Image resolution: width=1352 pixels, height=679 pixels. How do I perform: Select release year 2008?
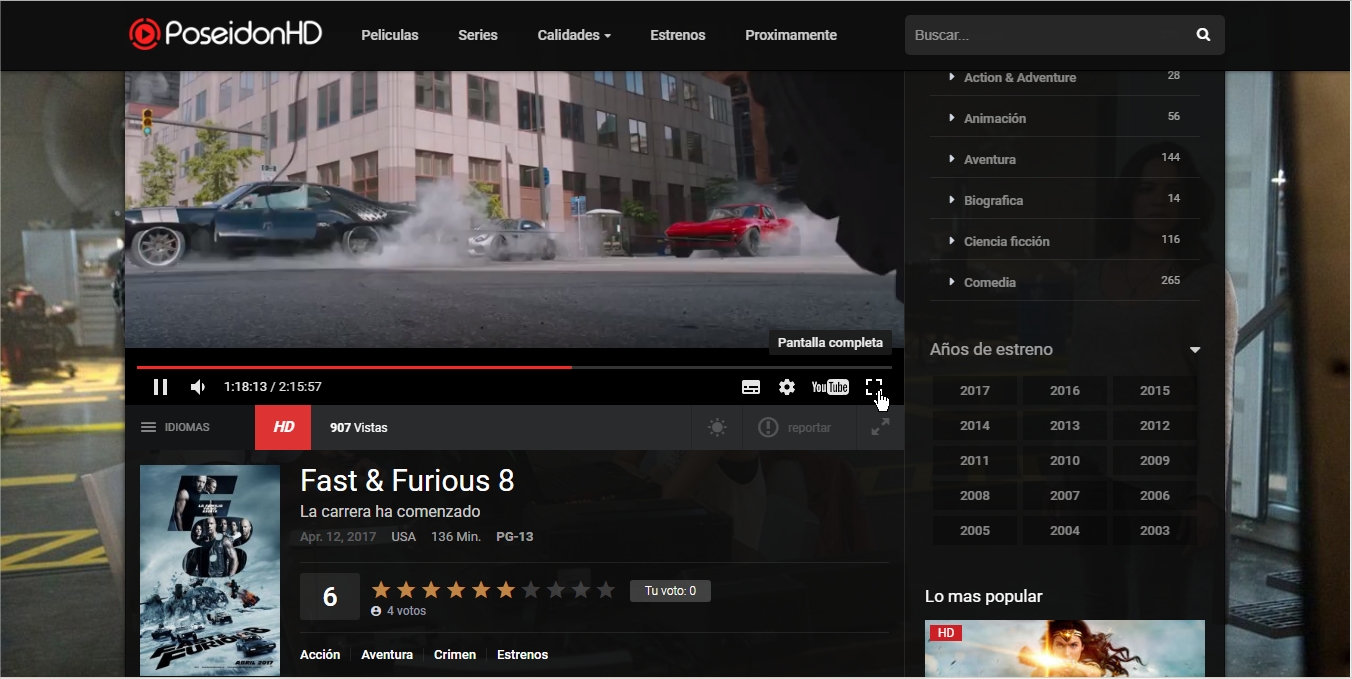click(975, 496)
